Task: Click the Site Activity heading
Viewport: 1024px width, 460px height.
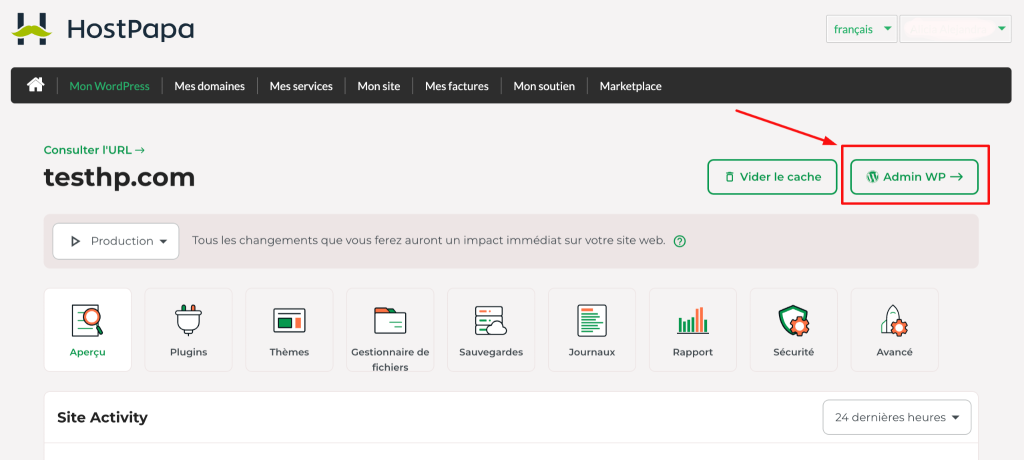Action: (x=103, y=417)
